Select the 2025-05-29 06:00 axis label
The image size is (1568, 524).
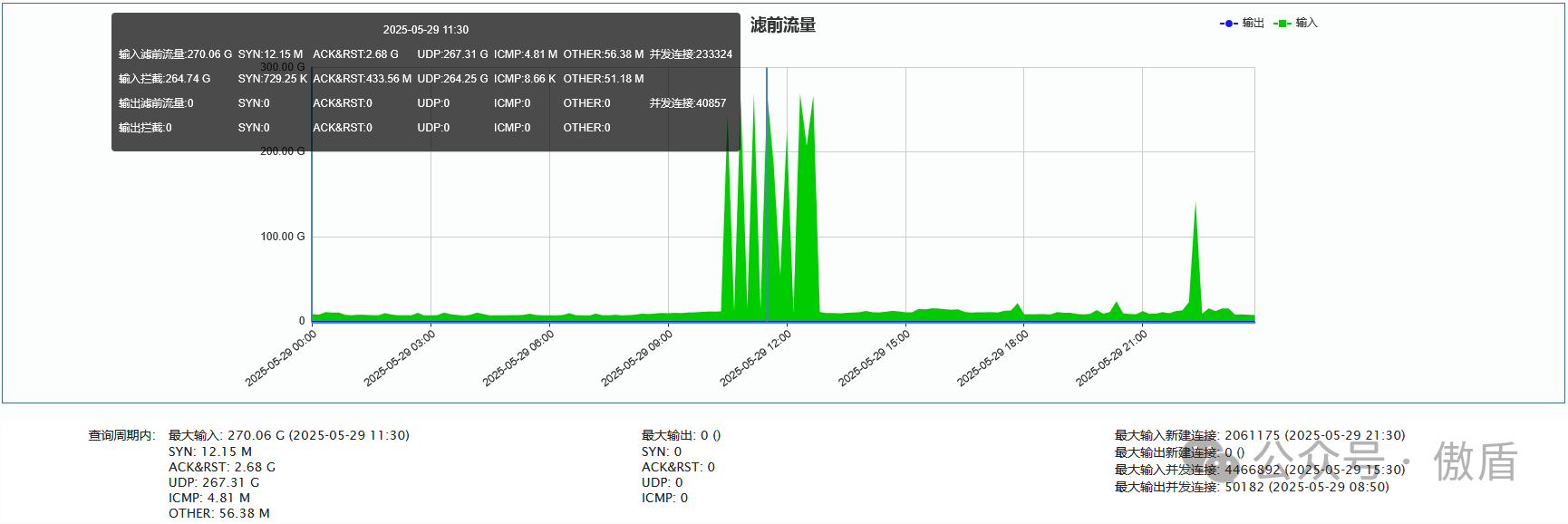click(x=518, y=358)
